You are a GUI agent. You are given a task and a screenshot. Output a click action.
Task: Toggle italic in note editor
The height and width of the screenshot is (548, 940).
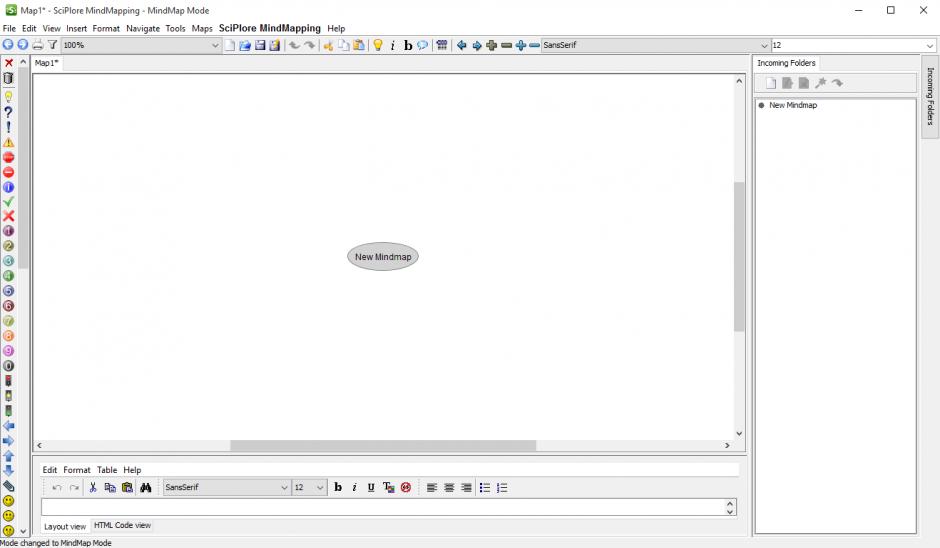354,487
